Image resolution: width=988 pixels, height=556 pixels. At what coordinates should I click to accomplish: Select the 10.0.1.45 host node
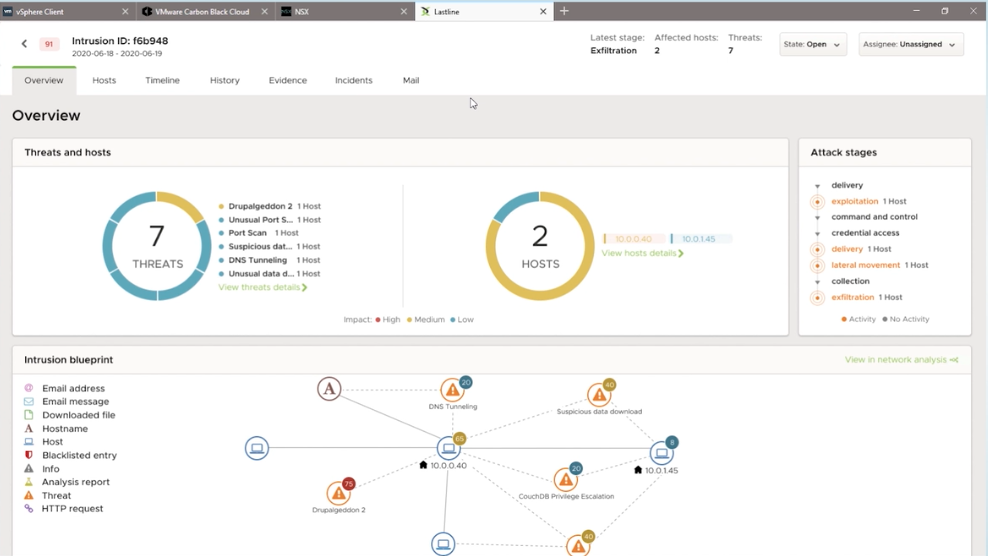click(661, 453)
